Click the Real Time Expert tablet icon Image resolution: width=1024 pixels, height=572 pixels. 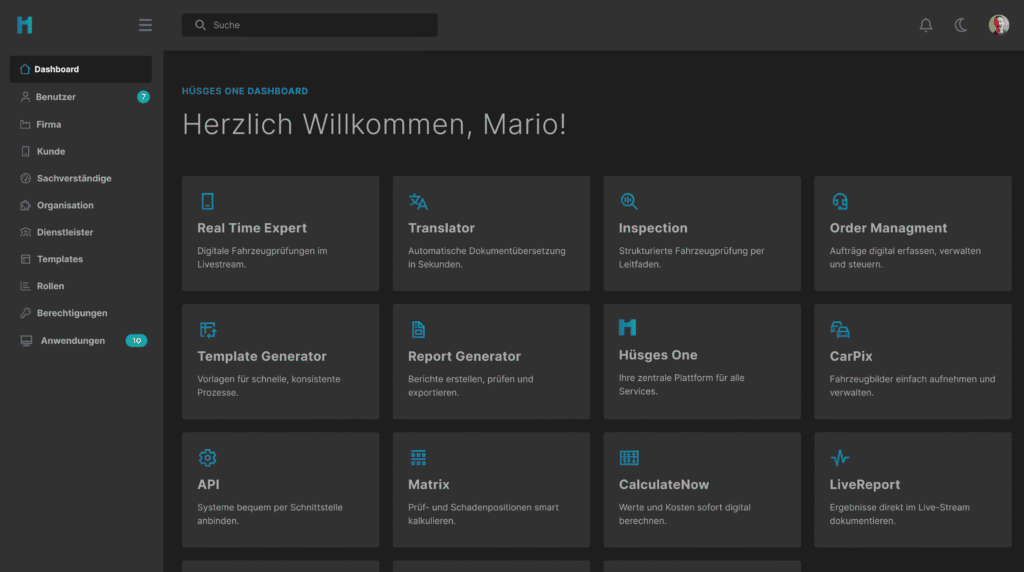208,201
